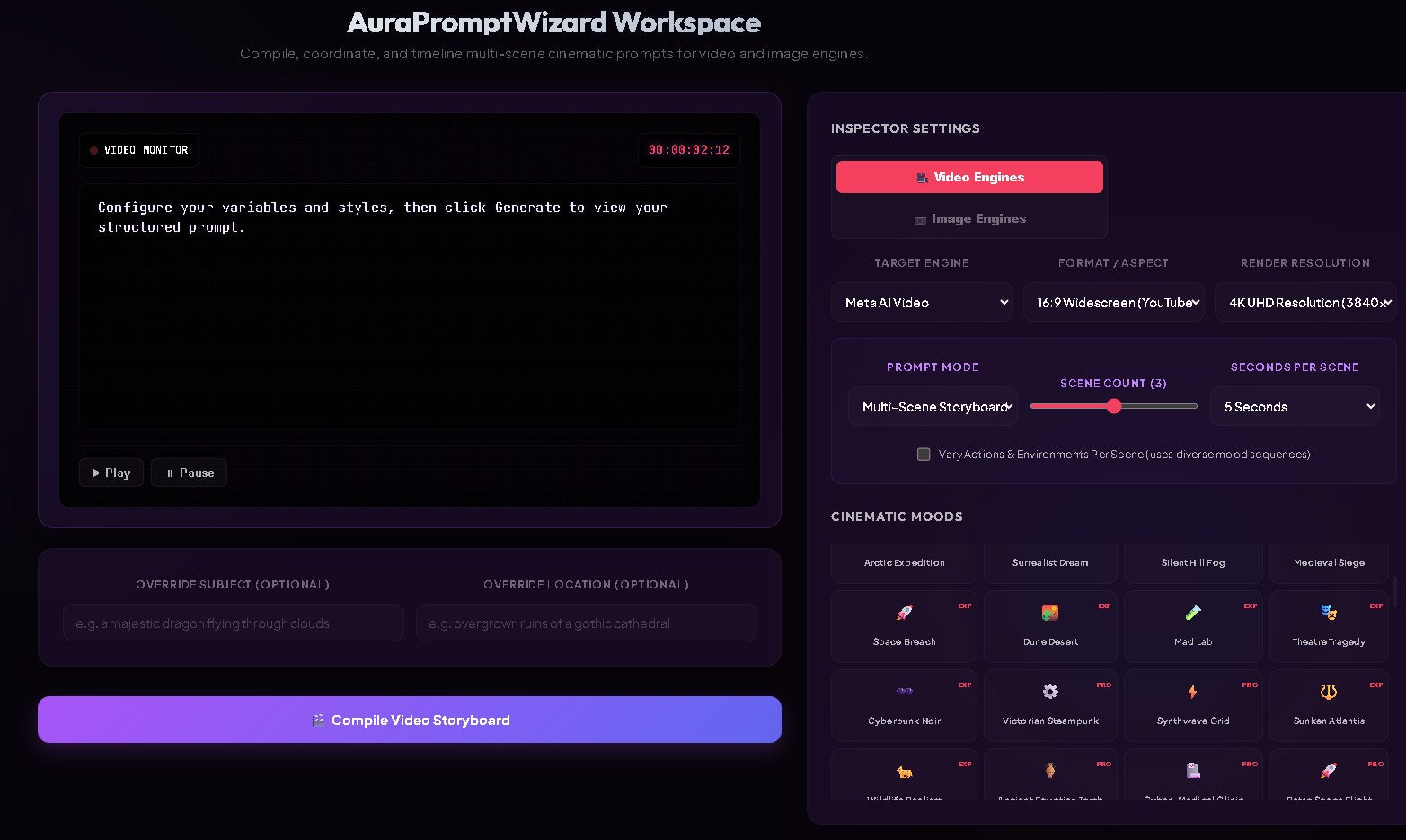Viewport: 1406px width, 840px height.
Task: Select the Ancient Egyptian Tomb urn icon
Action: pos(1049,771)
